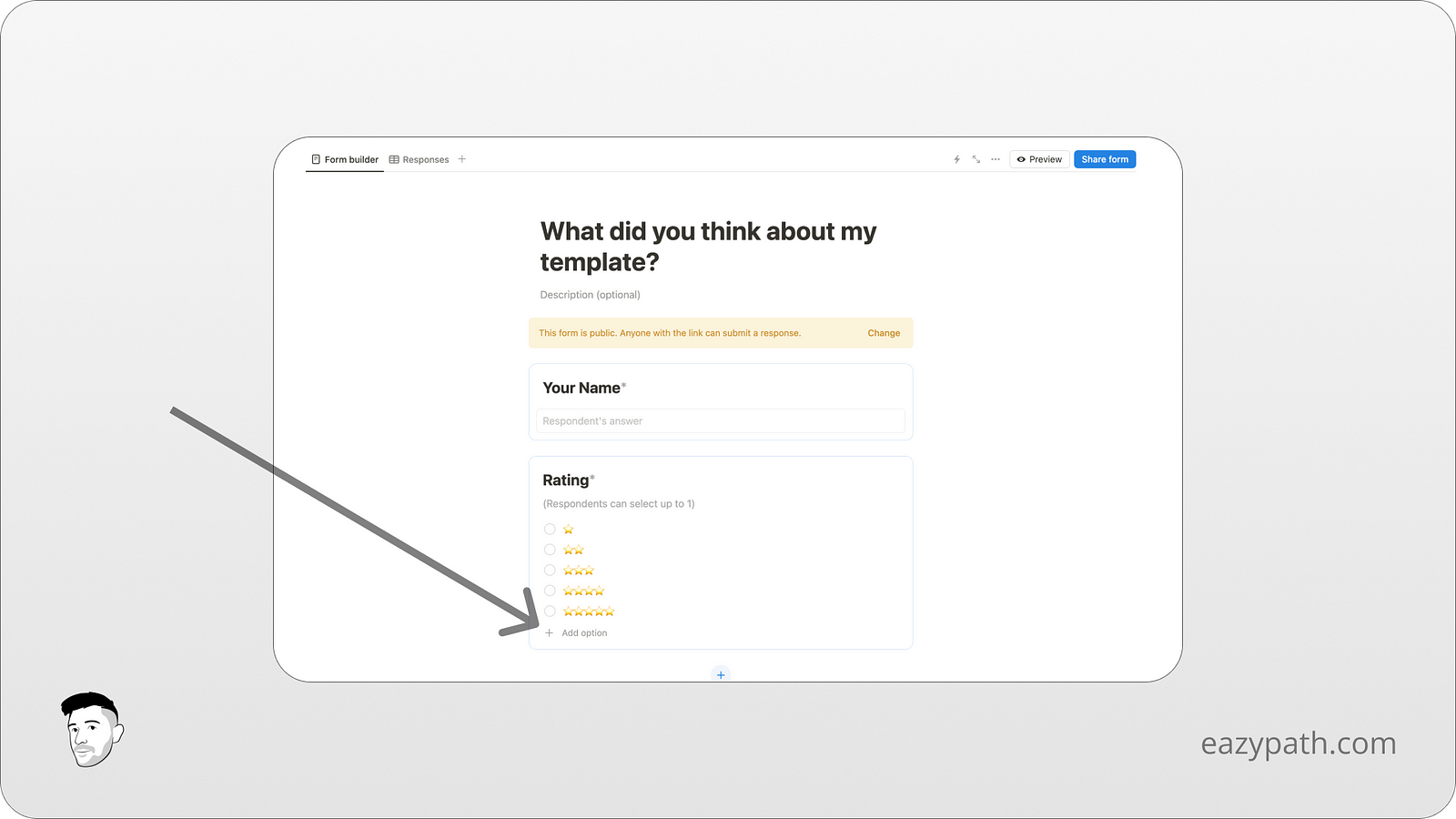The image size is (1456, 819).
Task: Switch to the Responses tab
Action: point(425,159)
